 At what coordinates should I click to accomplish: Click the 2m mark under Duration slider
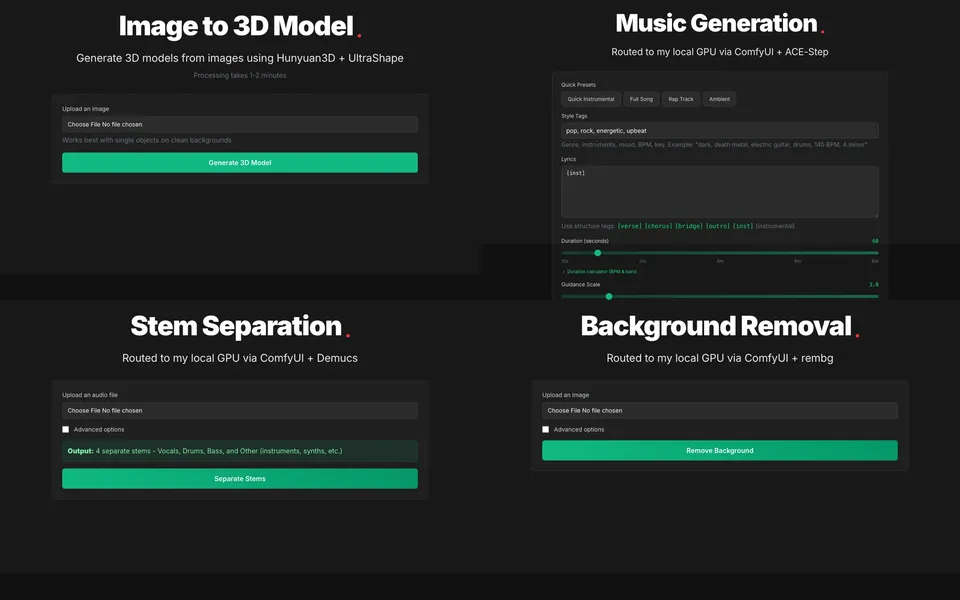click(642, 261)
